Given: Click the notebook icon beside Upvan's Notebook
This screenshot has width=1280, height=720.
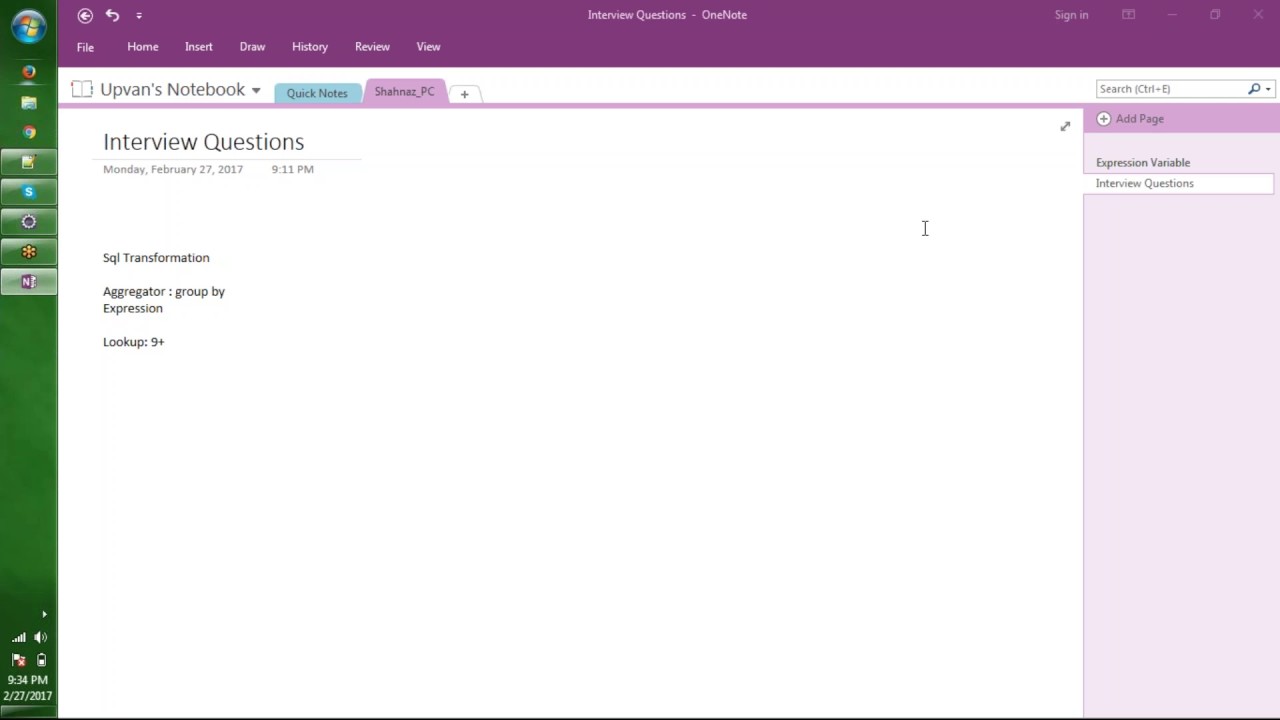Looking at the screenshot, I should click(82, 89).
